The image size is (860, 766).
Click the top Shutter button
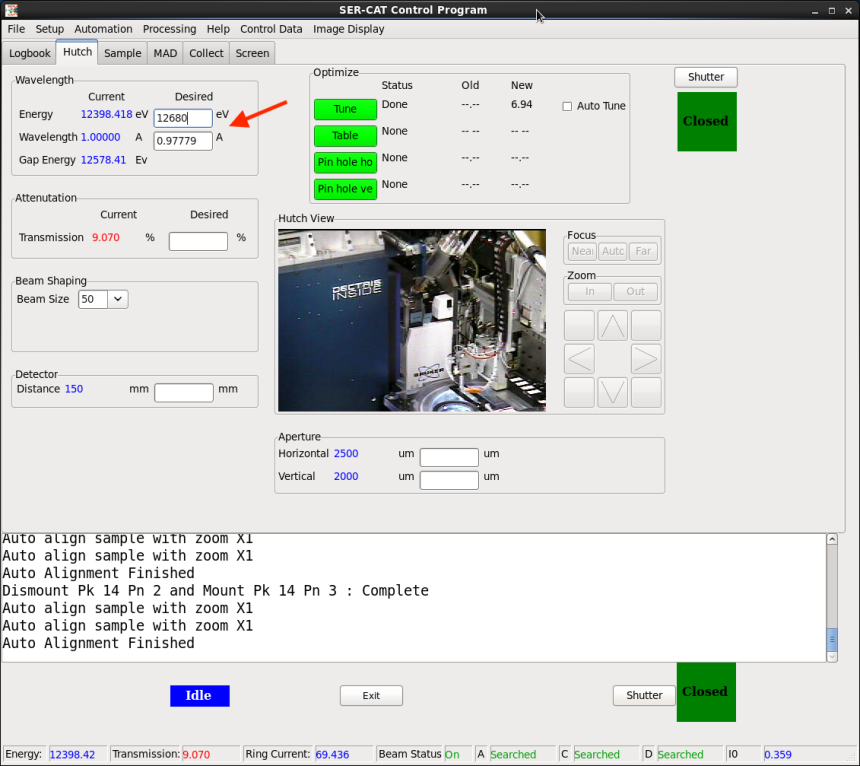pos(705,77)
